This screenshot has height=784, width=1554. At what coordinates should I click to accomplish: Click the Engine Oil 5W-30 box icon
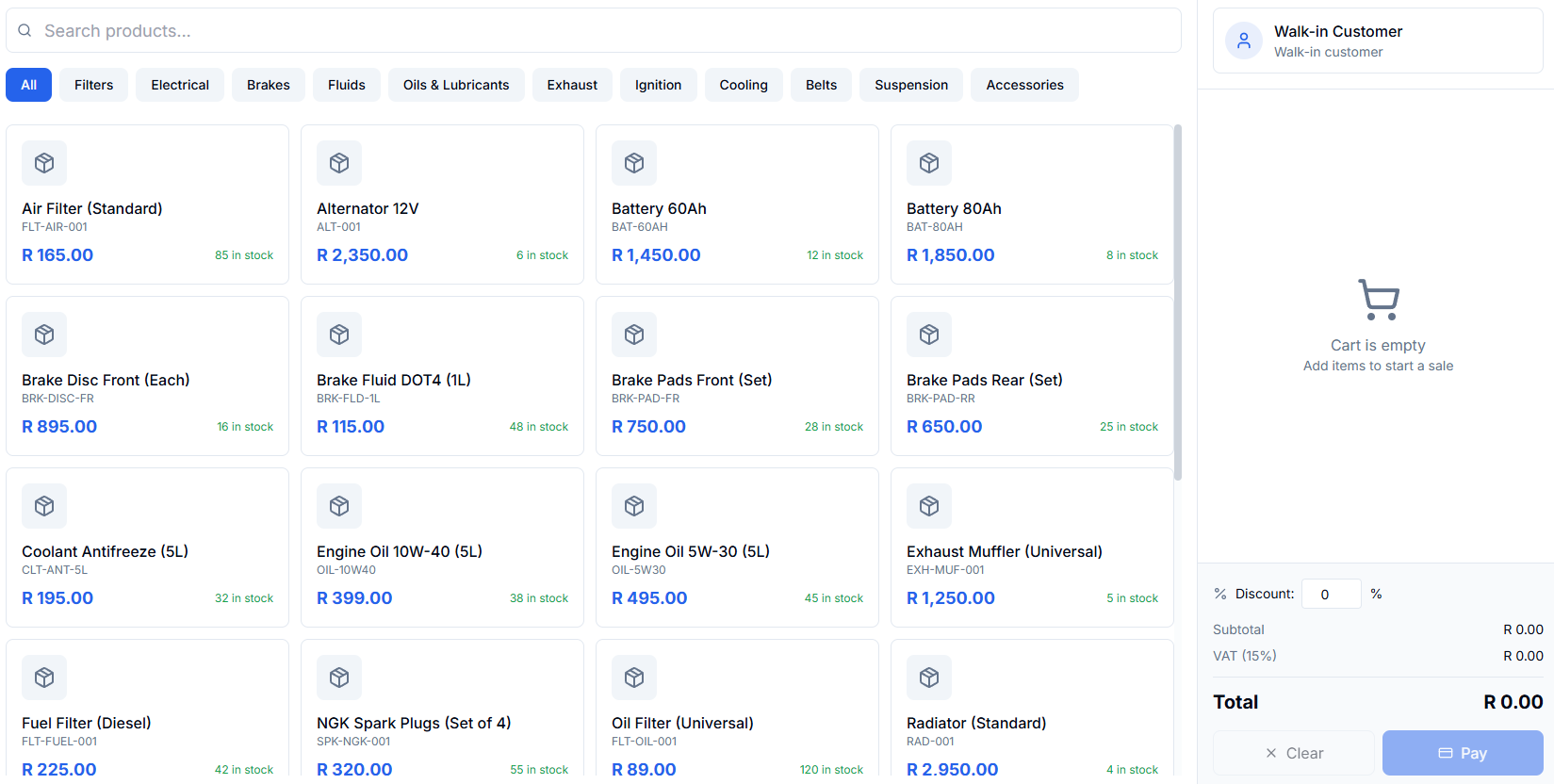(x=634, y=506)
